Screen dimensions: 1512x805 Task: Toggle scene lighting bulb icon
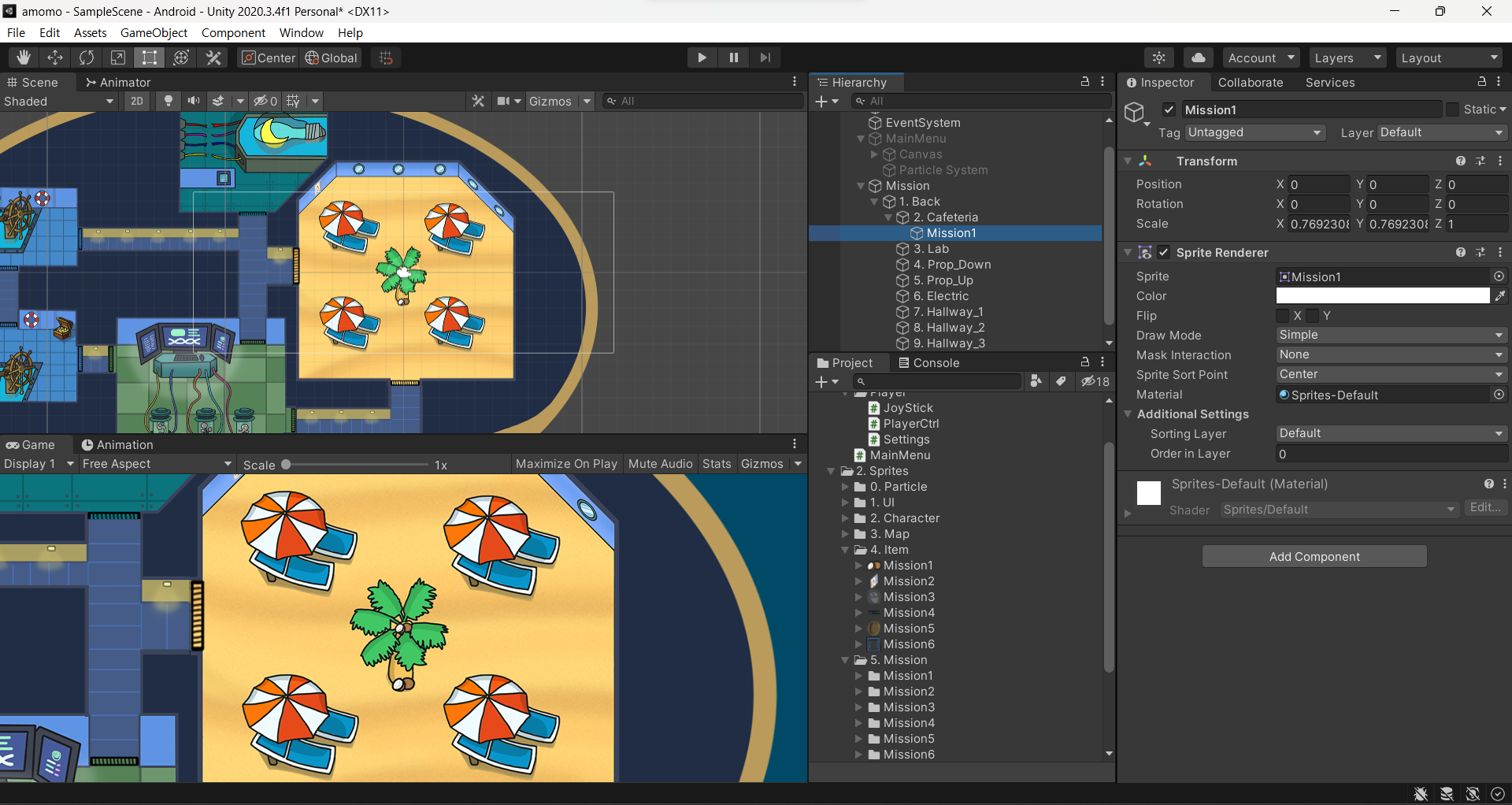point(168,101)
